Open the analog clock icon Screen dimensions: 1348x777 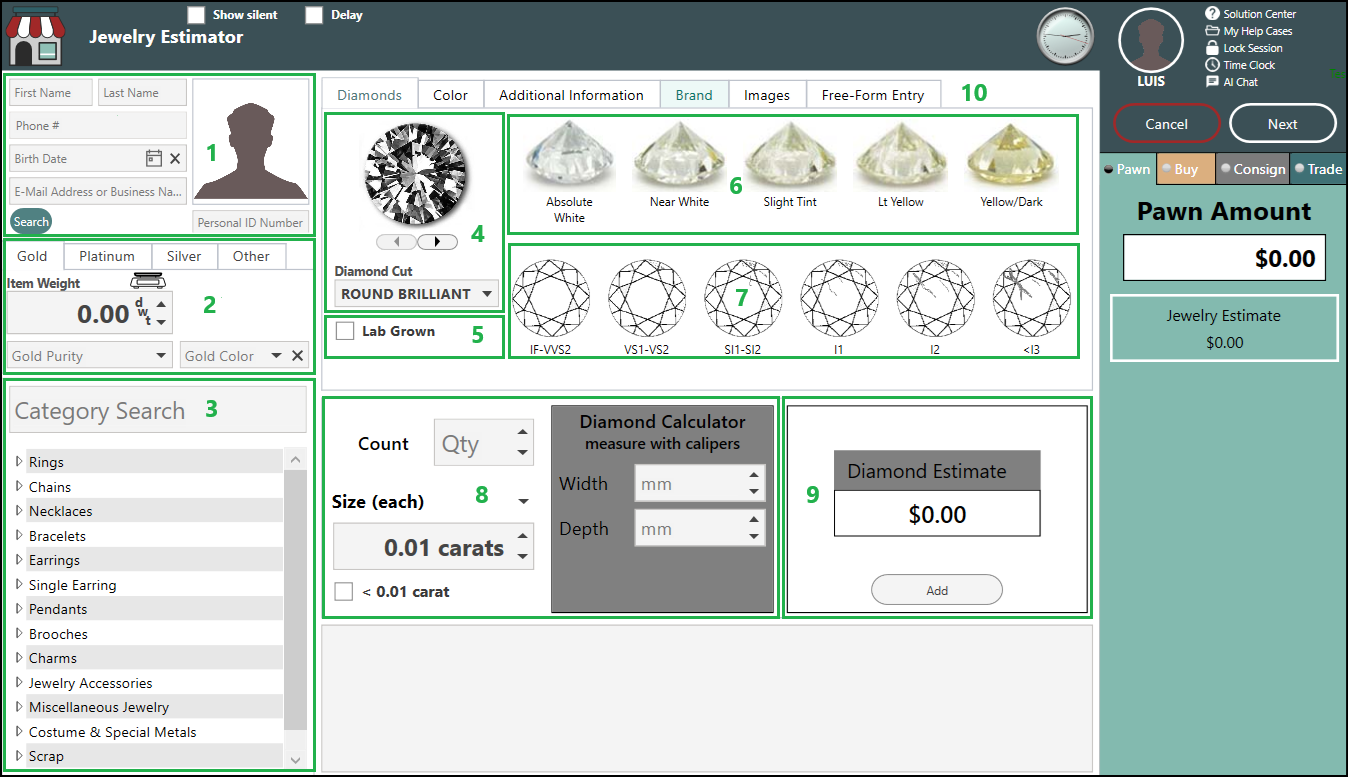1066,36
